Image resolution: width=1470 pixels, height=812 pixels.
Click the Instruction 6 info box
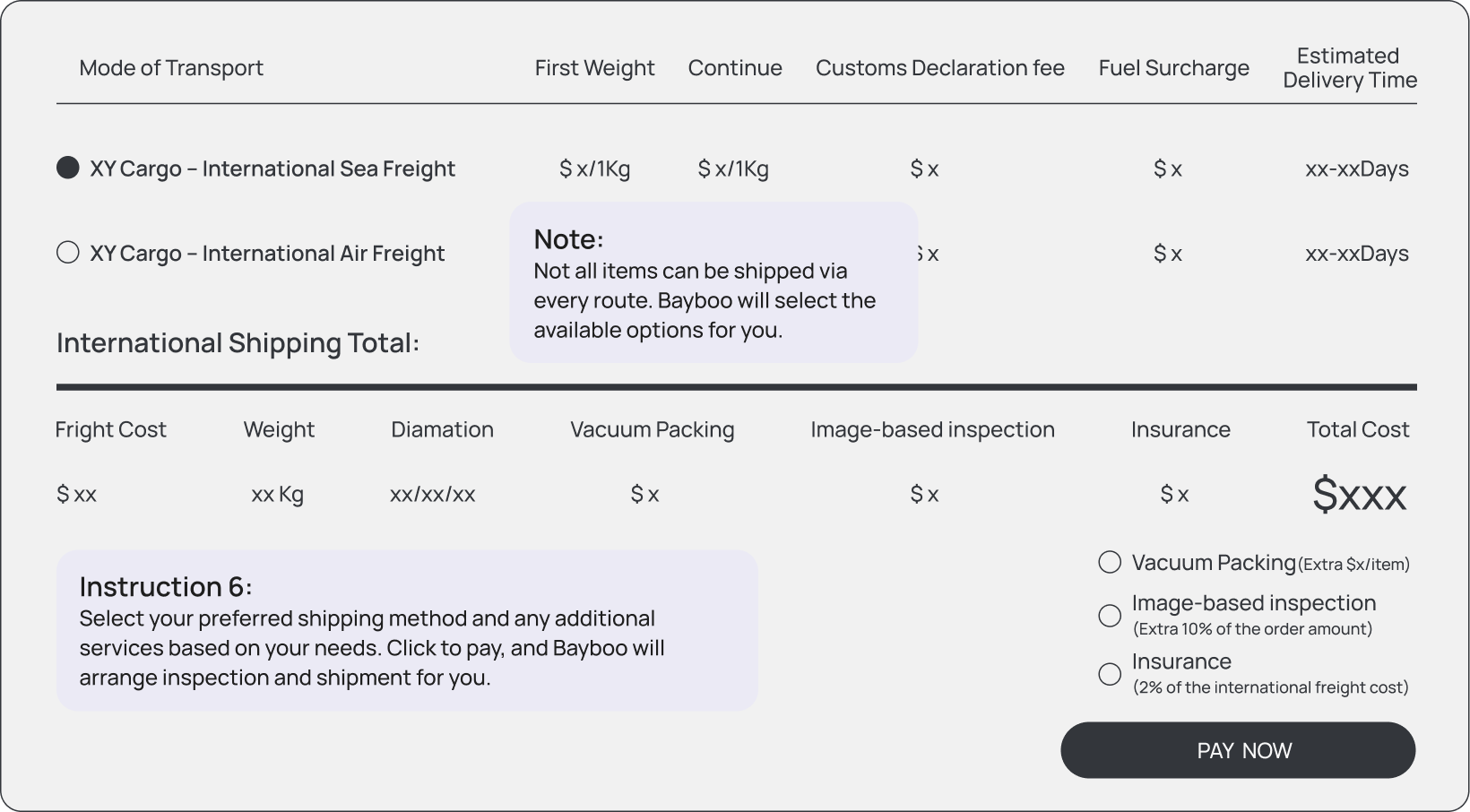pyautogui.click(x=407, y=630)
